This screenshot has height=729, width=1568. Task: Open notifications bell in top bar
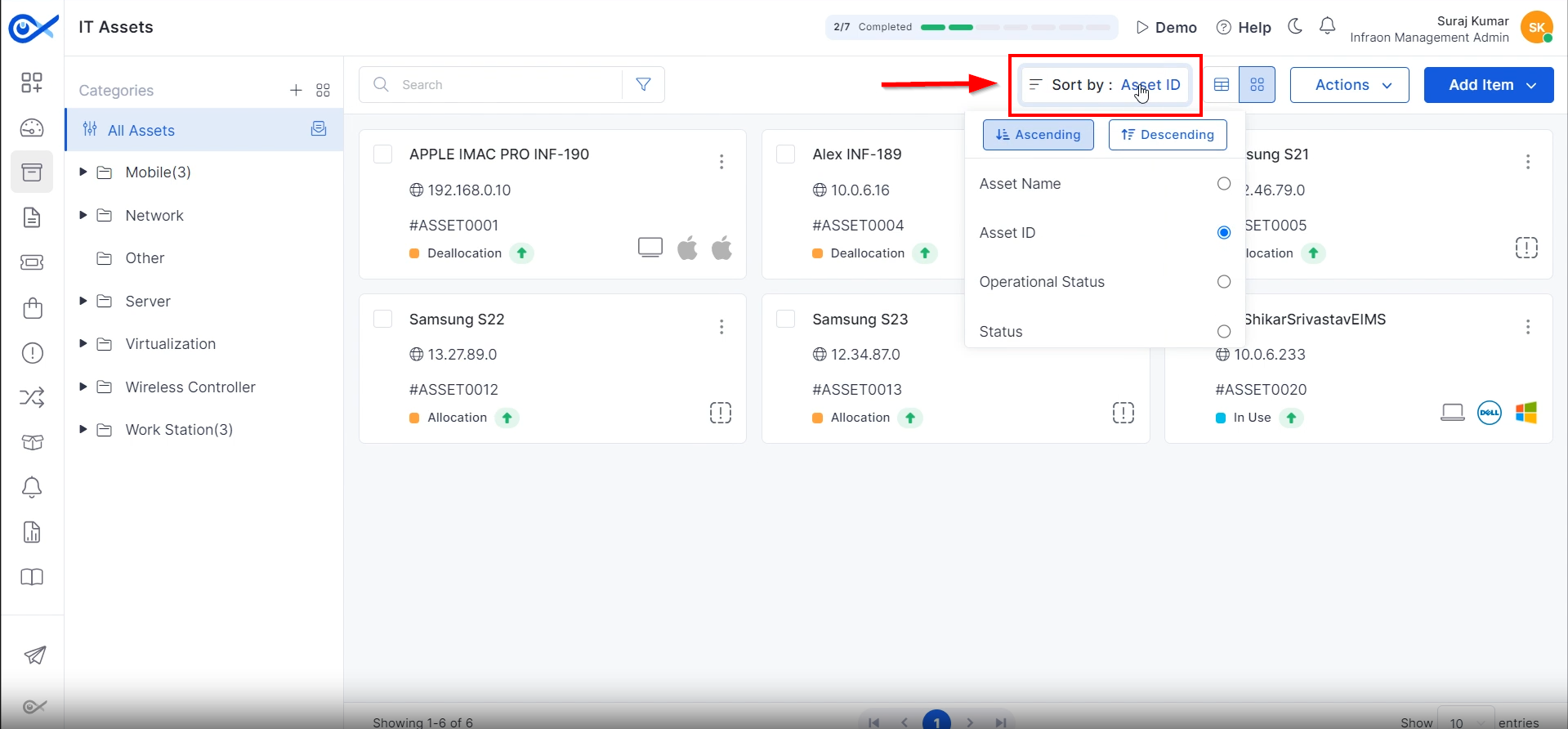[x=1328, y=27]
